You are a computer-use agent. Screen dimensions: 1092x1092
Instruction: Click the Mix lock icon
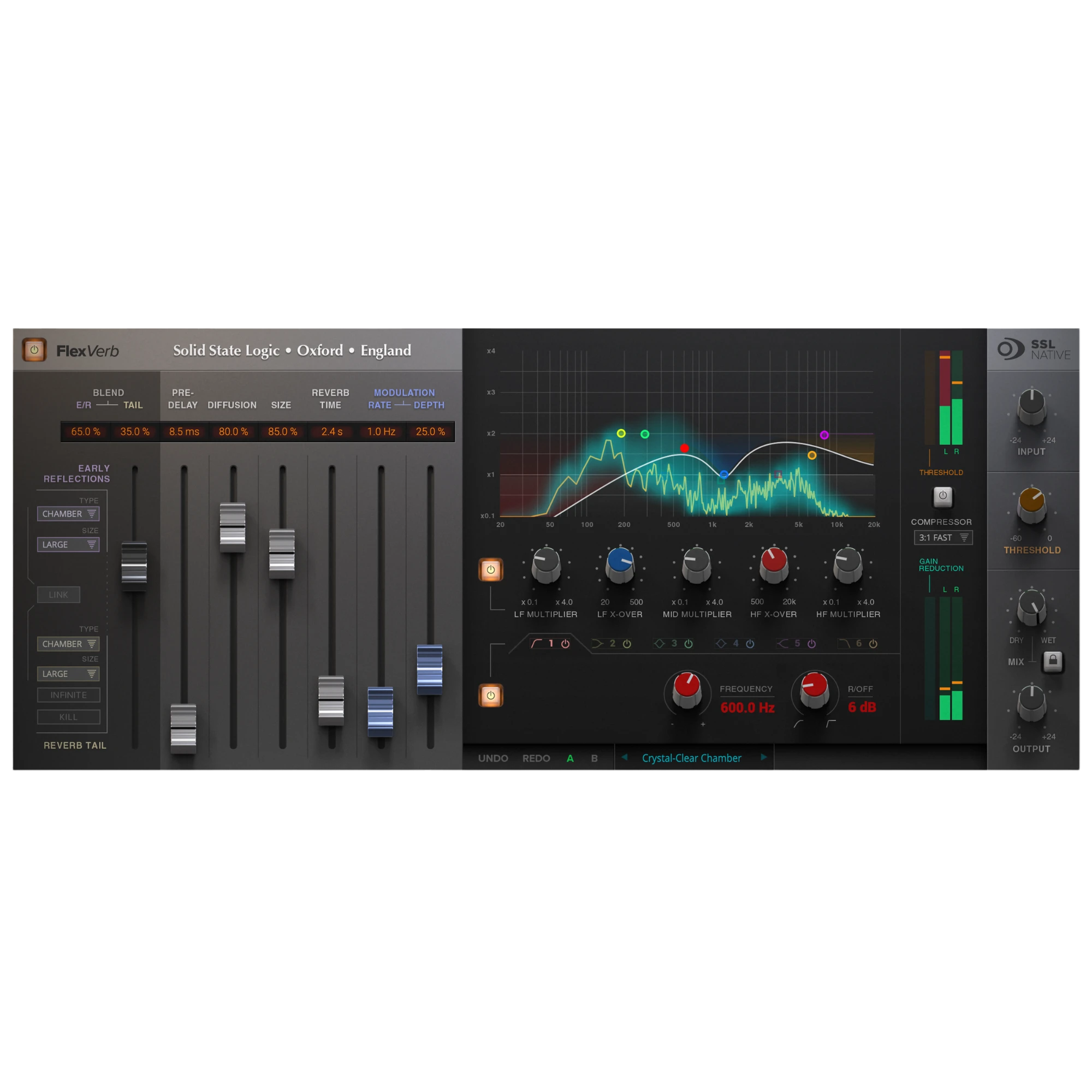coord(1053,661)
